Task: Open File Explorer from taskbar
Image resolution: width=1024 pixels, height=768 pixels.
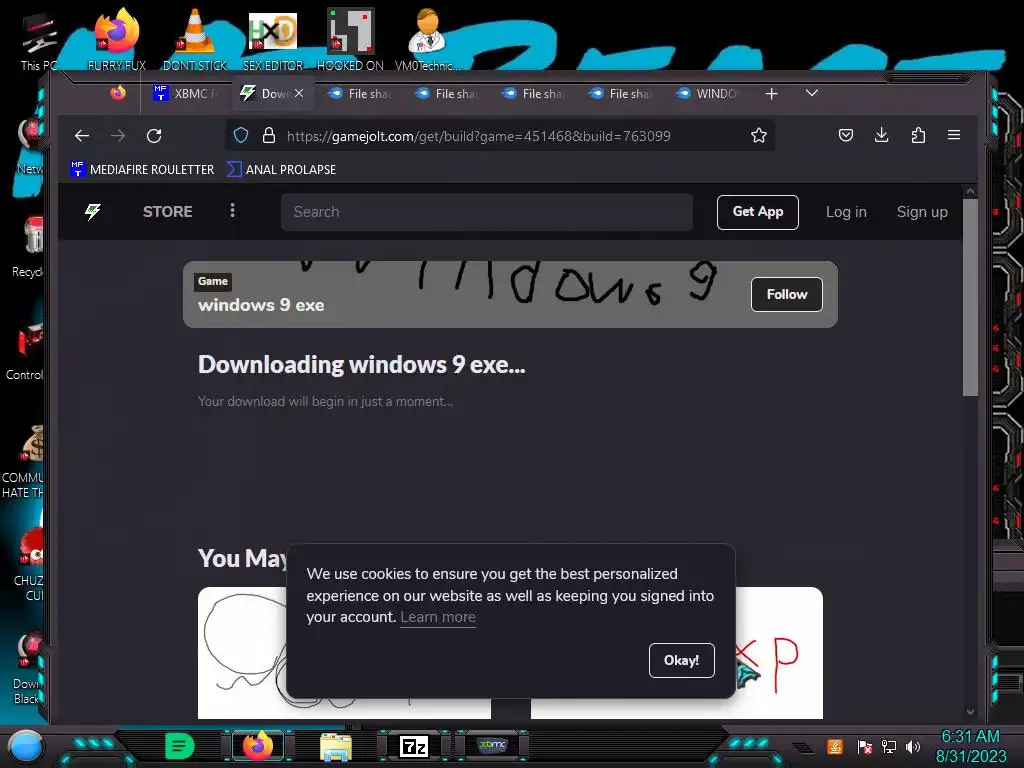Action: [x=336, y=746]
